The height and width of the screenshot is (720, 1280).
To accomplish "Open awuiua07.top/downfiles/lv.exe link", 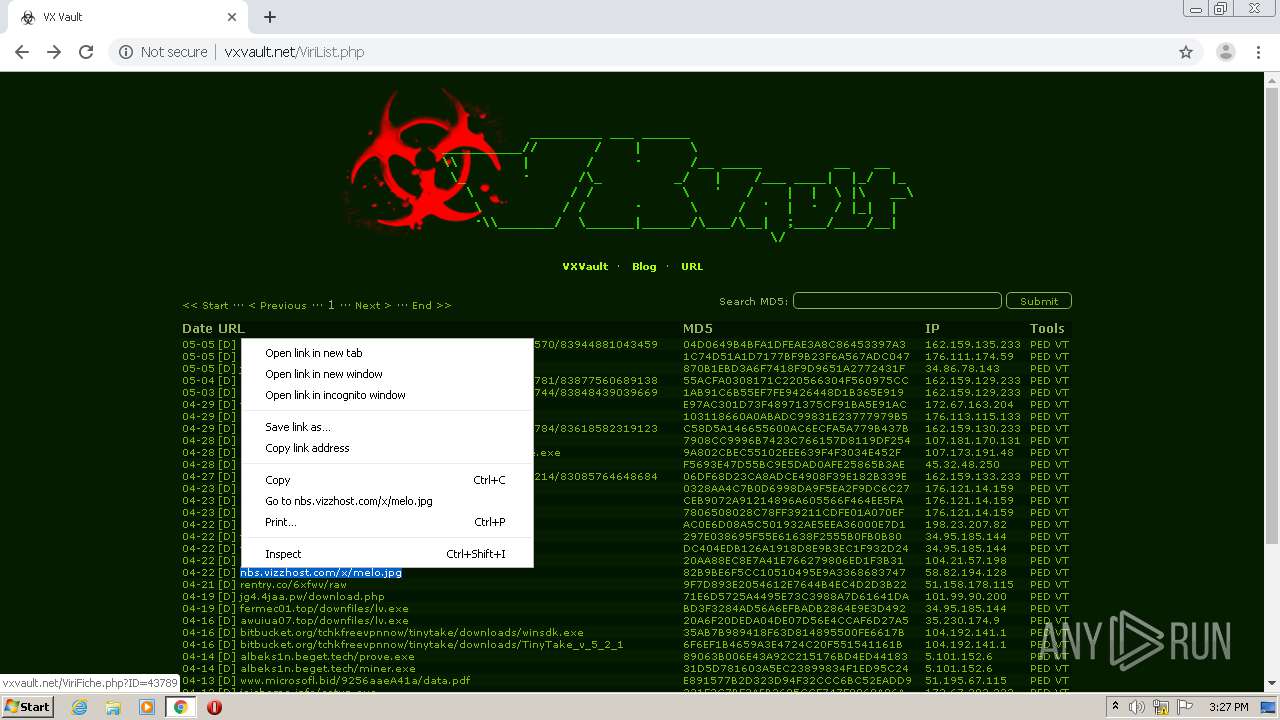I will pos(324,621).
